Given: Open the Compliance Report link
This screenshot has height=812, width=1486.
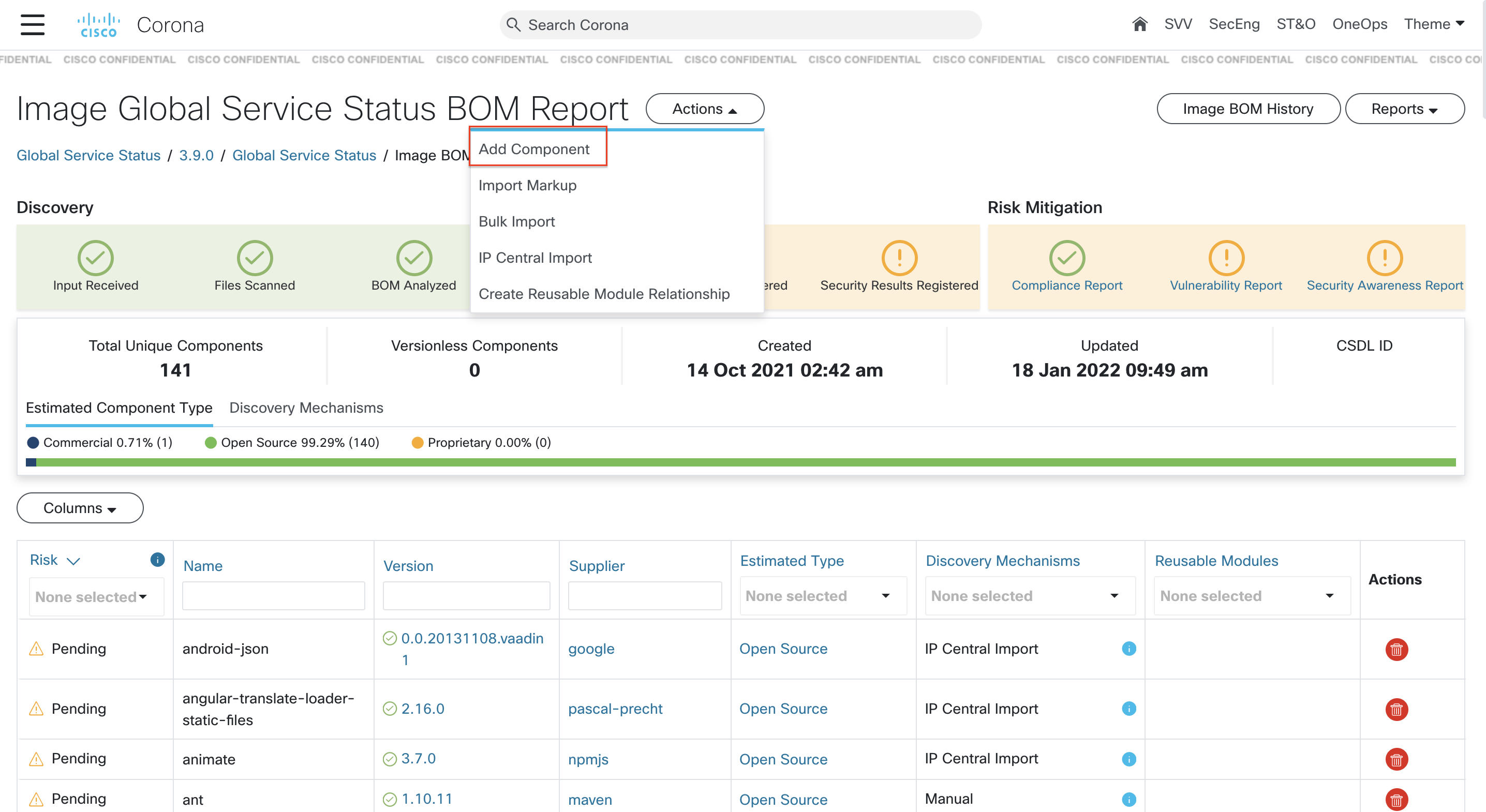Looking at the screenshot, I should [1067, 285].
